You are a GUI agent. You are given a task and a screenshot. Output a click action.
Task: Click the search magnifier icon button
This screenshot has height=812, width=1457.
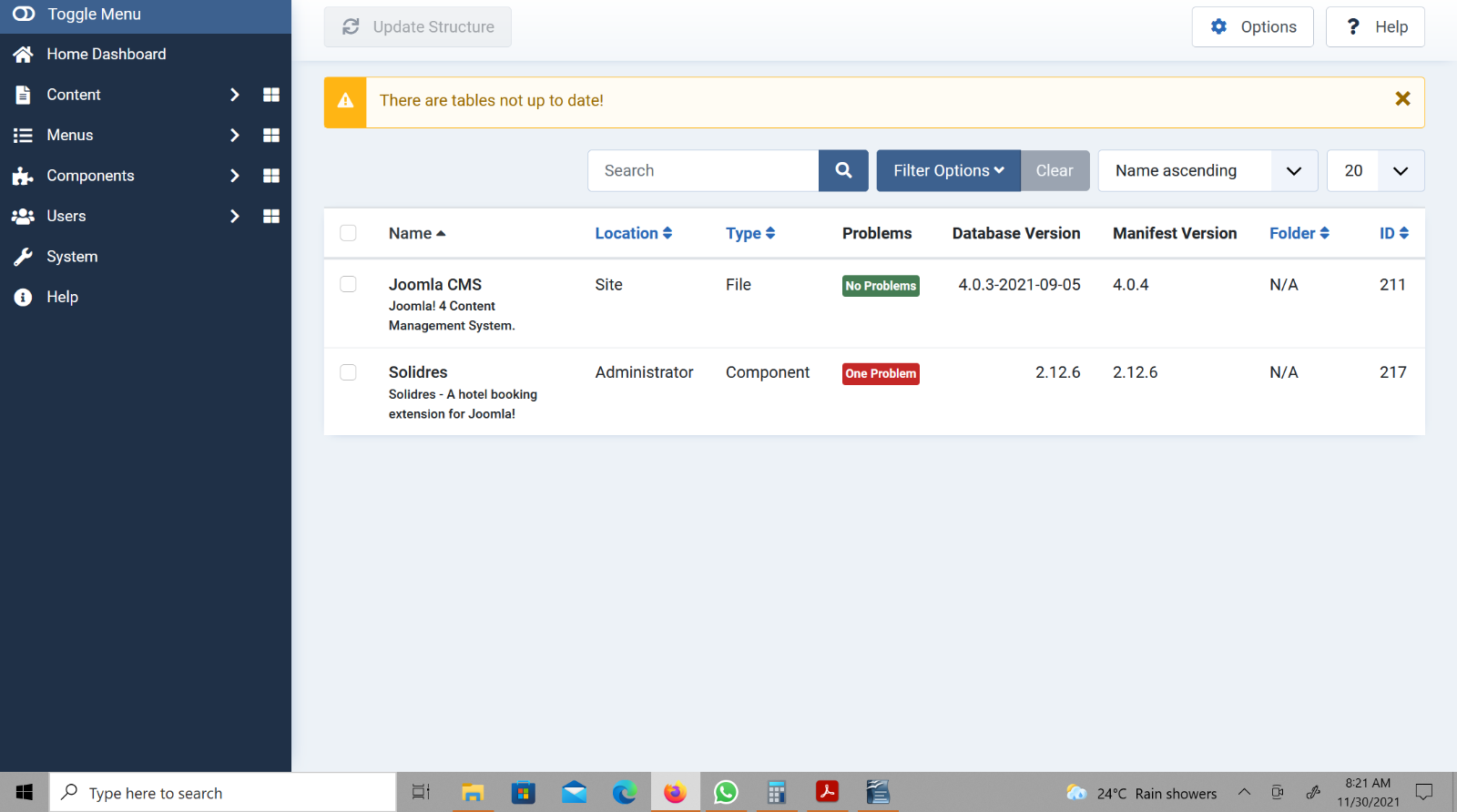[x=843, y=170]
